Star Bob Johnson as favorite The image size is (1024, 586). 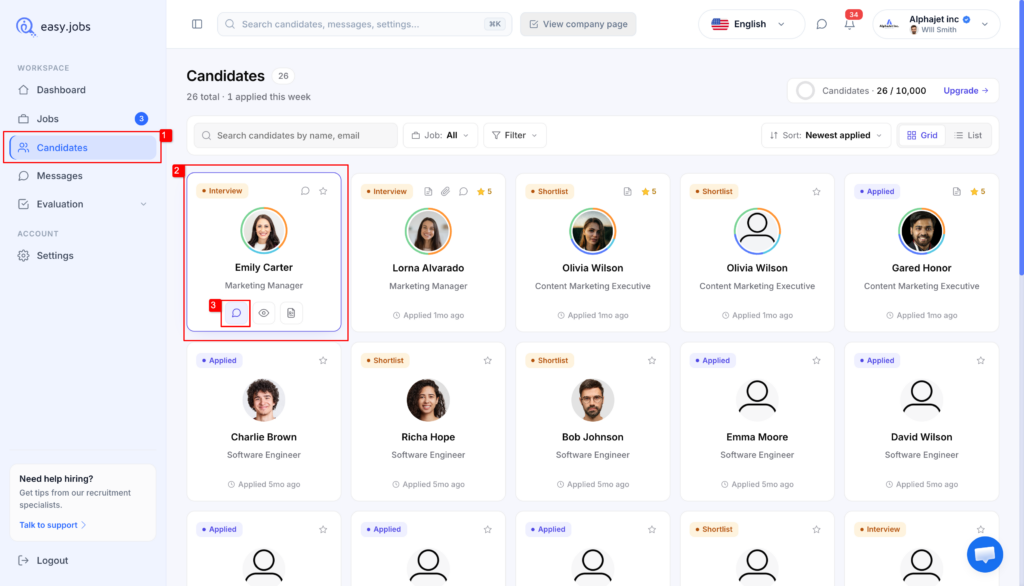point(652,361)
